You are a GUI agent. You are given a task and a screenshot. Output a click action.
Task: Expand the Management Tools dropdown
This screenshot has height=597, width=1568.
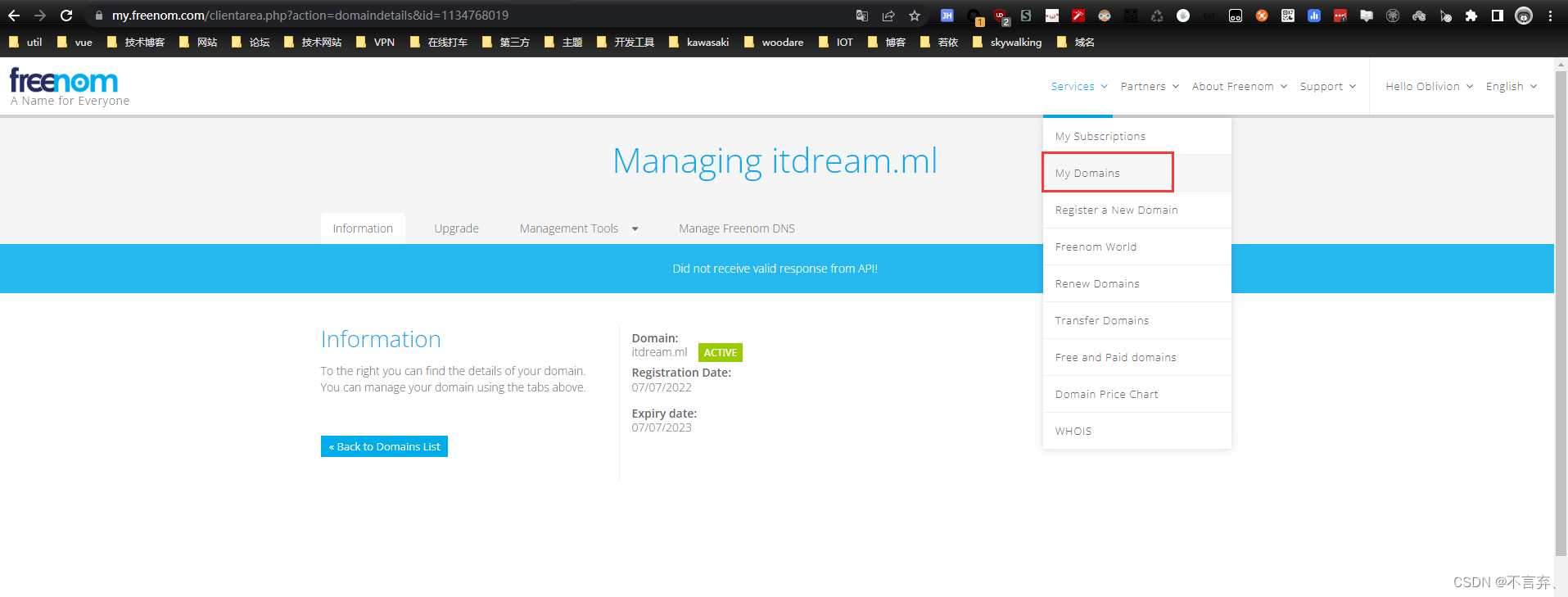pyautogui.click(x=579, y=228)
